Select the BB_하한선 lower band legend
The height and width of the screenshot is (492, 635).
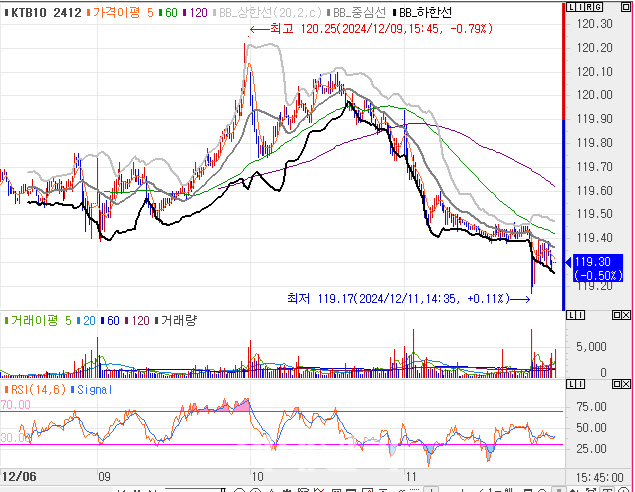click(431, 13)
